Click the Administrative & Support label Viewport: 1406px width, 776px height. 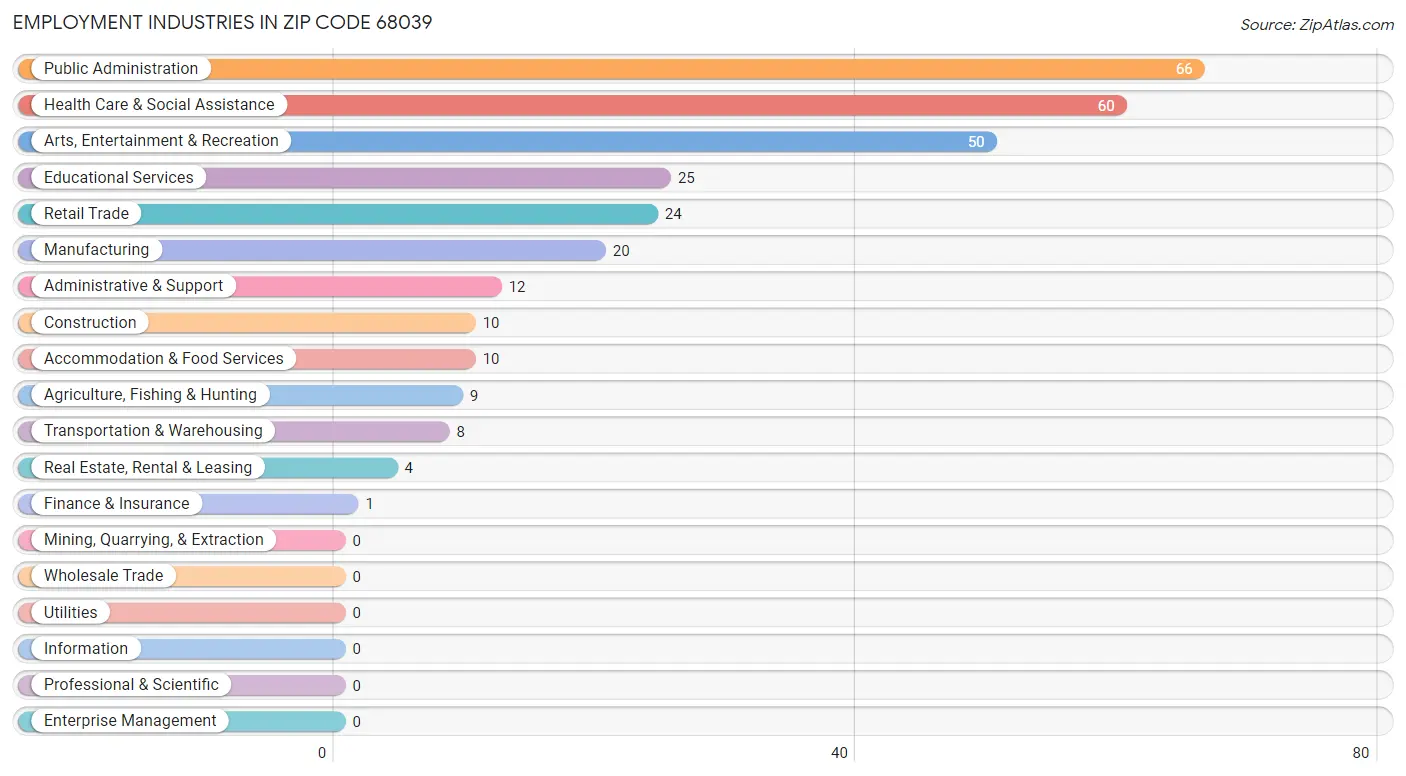pyautogui.click(x=134, y=286)
